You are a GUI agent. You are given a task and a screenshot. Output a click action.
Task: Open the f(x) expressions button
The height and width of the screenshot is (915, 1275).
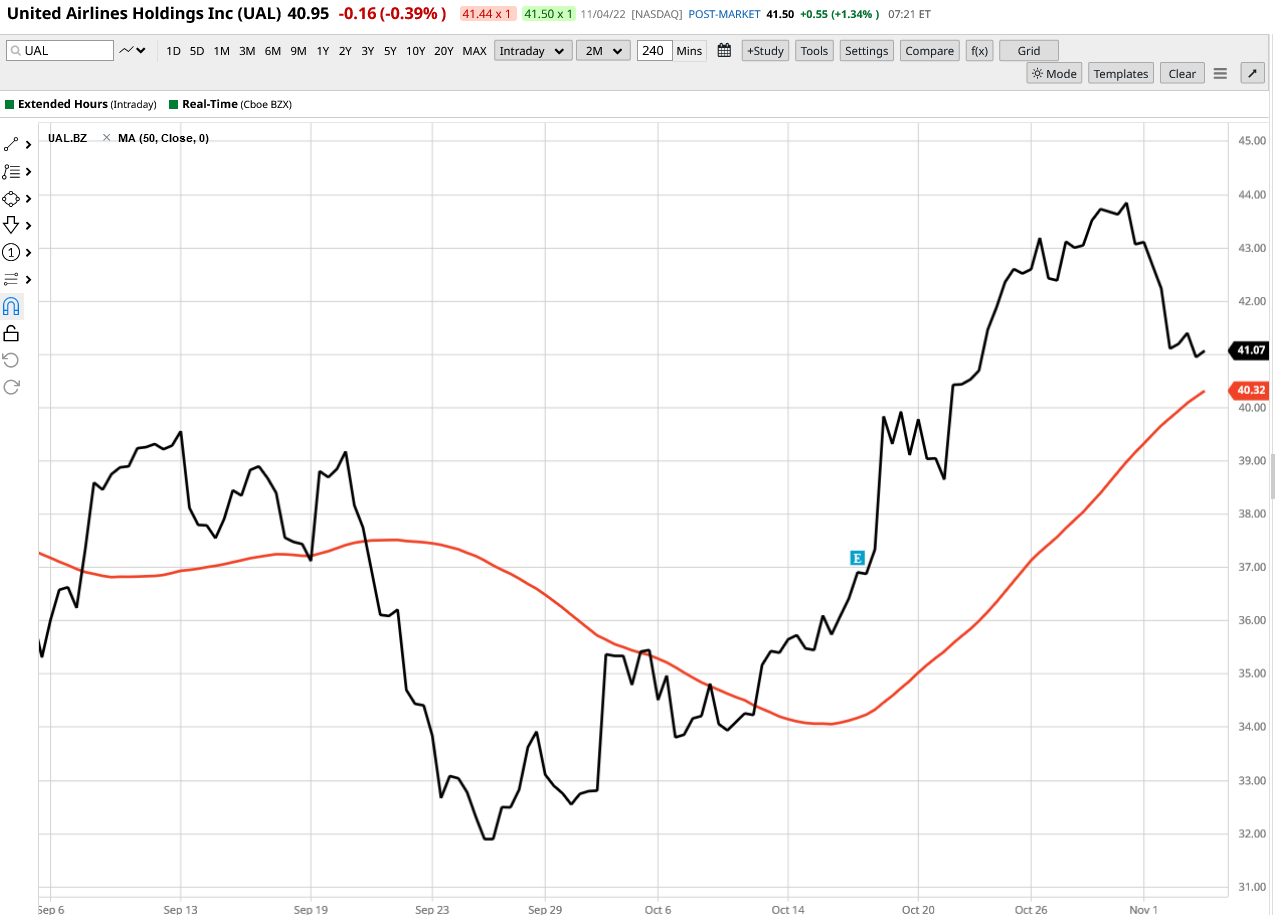coord(979,50)
